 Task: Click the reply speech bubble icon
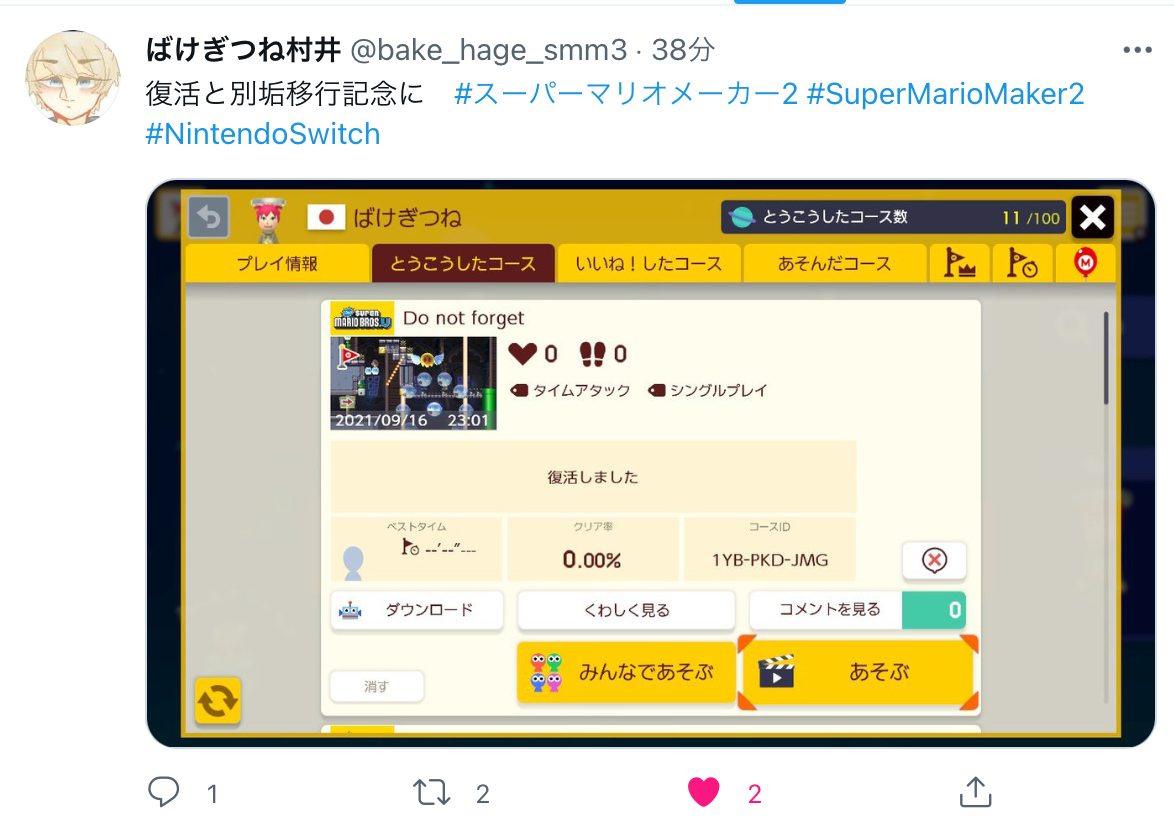click(163, 792)
